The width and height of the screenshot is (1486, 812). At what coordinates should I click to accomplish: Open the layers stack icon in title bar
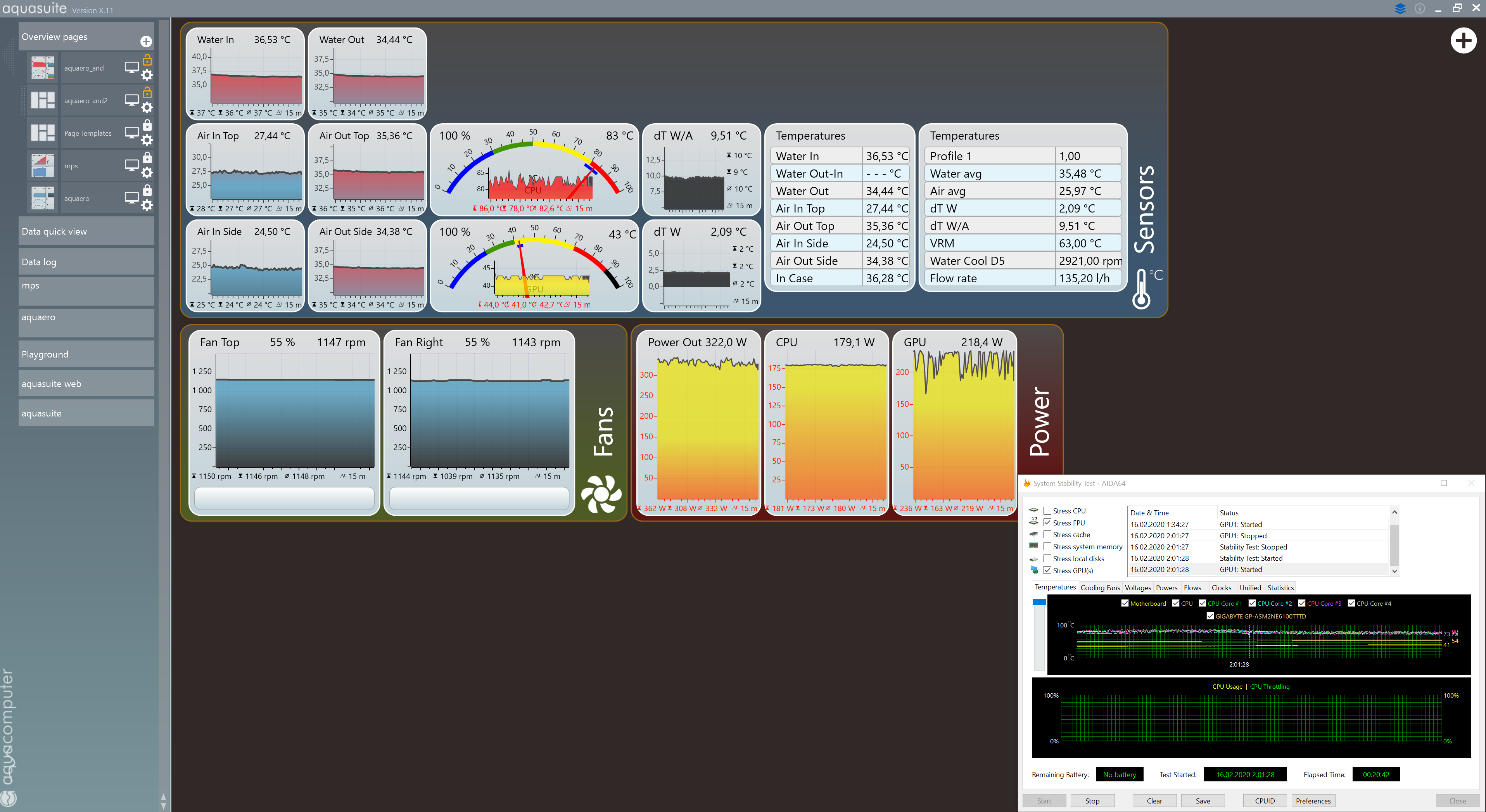[1400, 9]
